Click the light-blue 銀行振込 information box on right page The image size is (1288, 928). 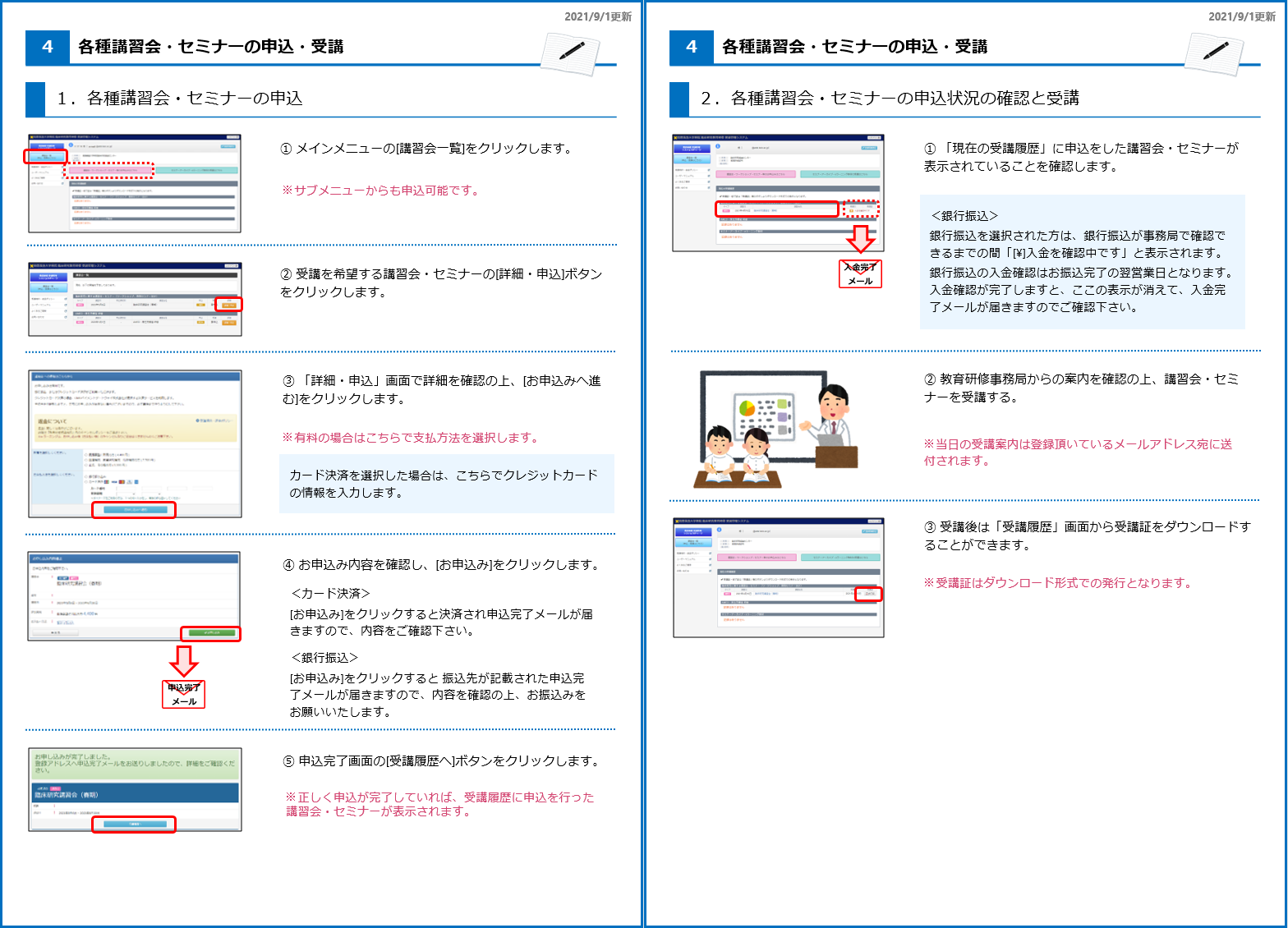(x=1082, y=262)
